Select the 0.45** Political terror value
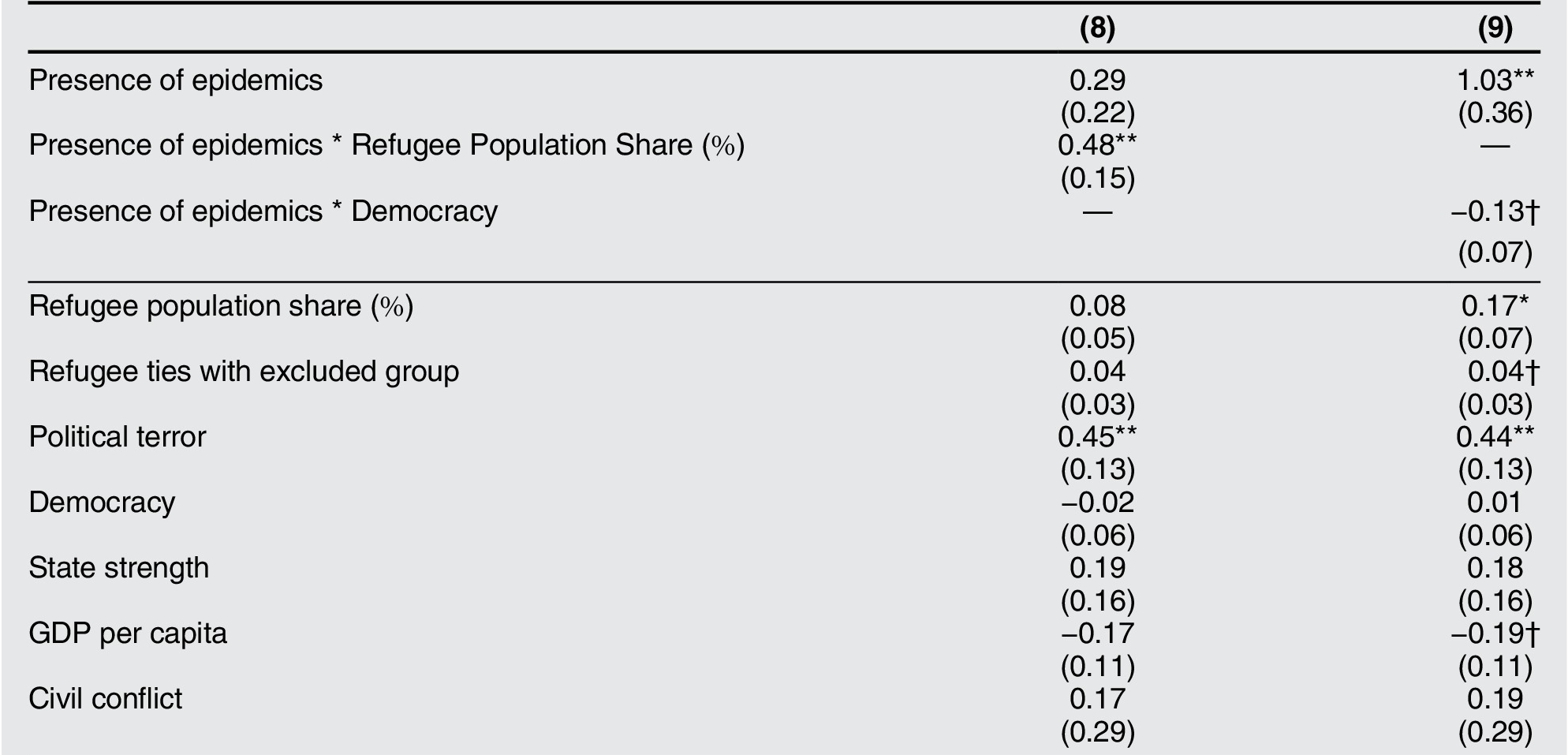 pos(1097,437)
